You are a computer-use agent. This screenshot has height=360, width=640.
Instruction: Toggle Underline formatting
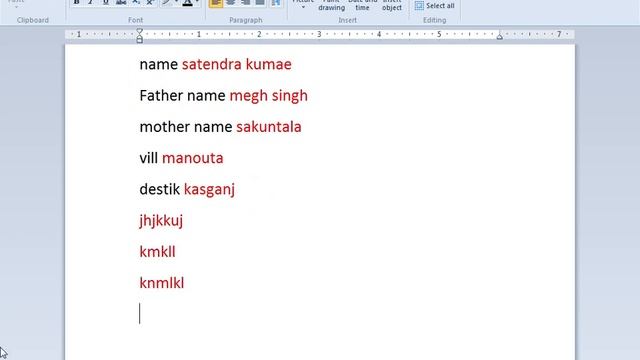tap(106, 2)
